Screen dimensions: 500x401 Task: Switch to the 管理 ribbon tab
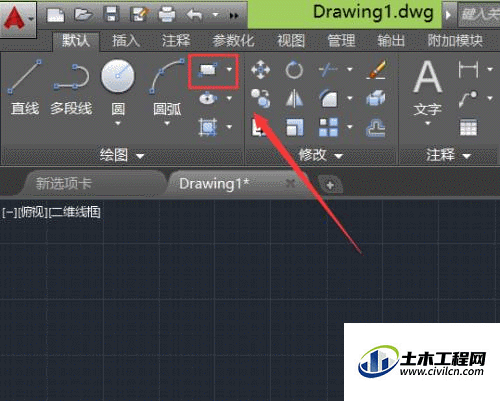[x=341, y=41]
